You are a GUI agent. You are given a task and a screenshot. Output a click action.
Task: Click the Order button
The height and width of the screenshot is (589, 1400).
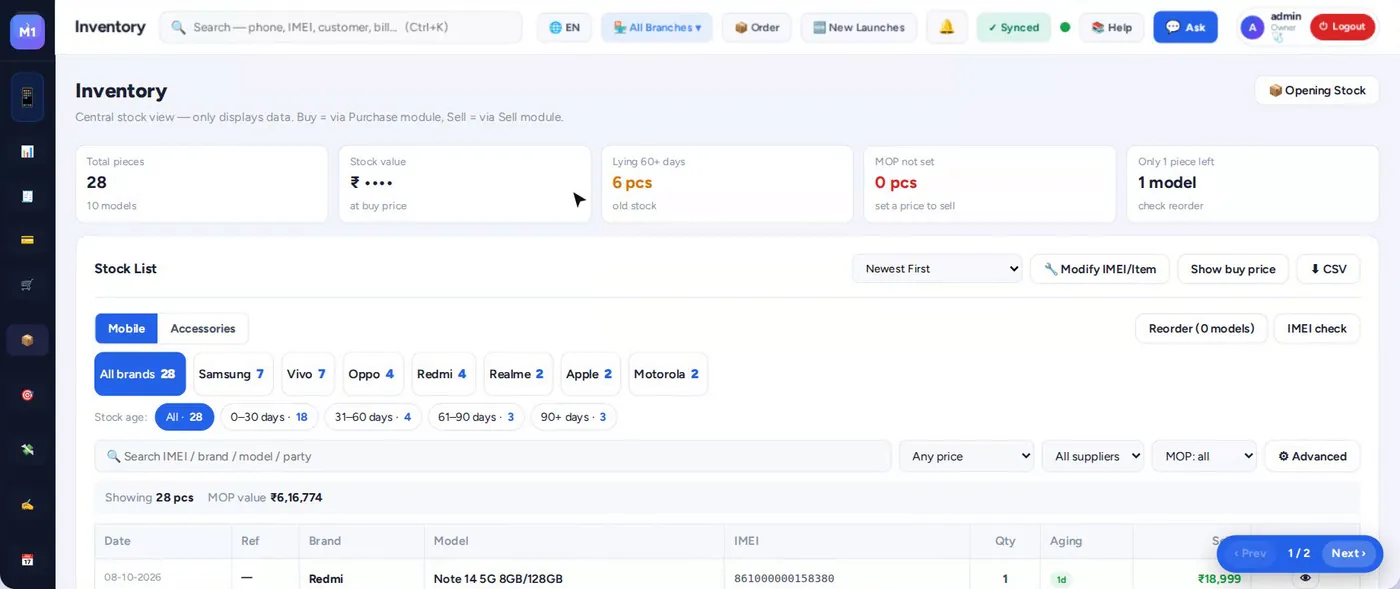[757, 27]
